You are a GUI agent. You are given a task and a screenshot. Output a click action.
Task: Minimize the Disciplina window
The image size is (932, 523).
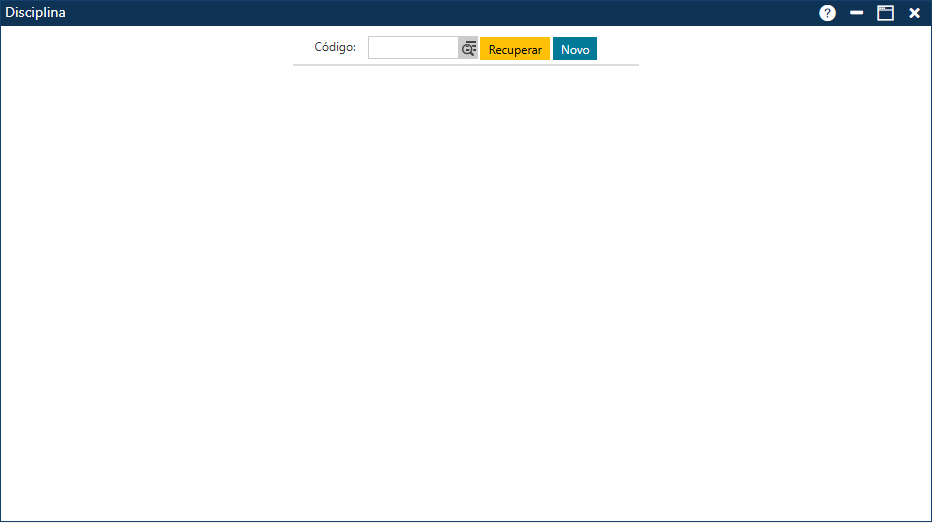pos(856,13)
